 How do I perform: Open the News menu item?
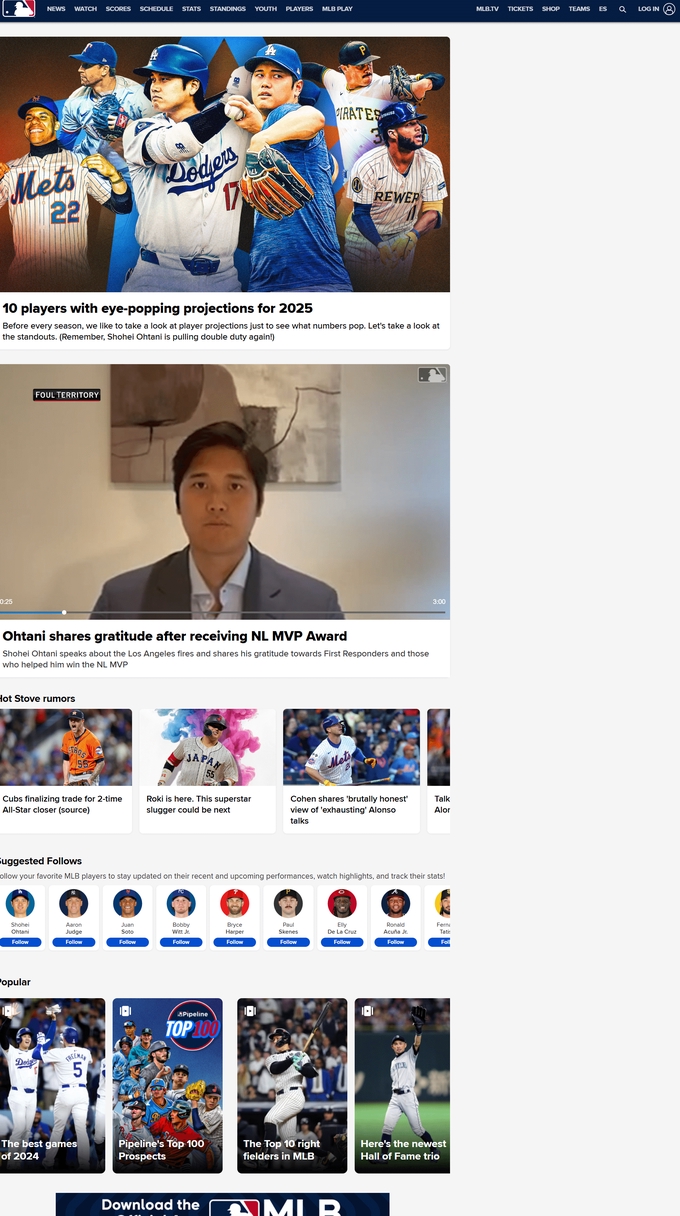tap(56, 9)
